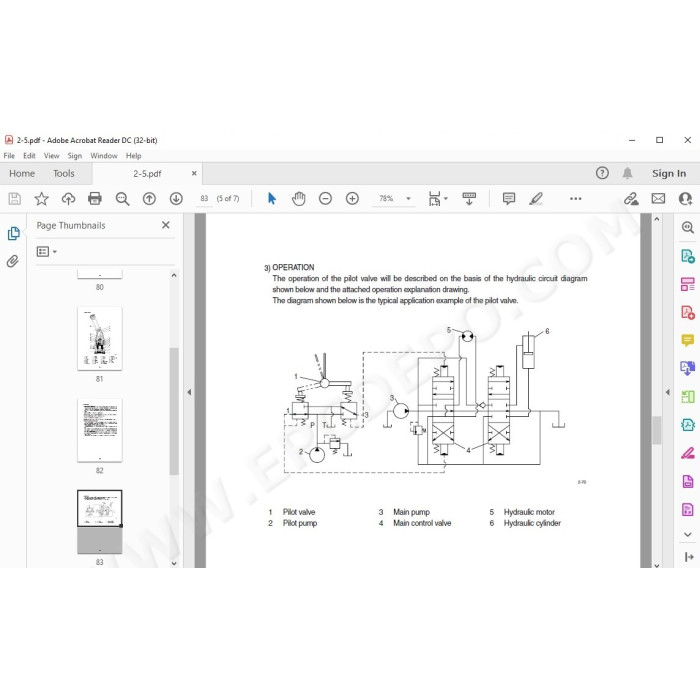This screenshot has height=700, width=700.
Task: Click the page number field showing 83
Action: 204,199
